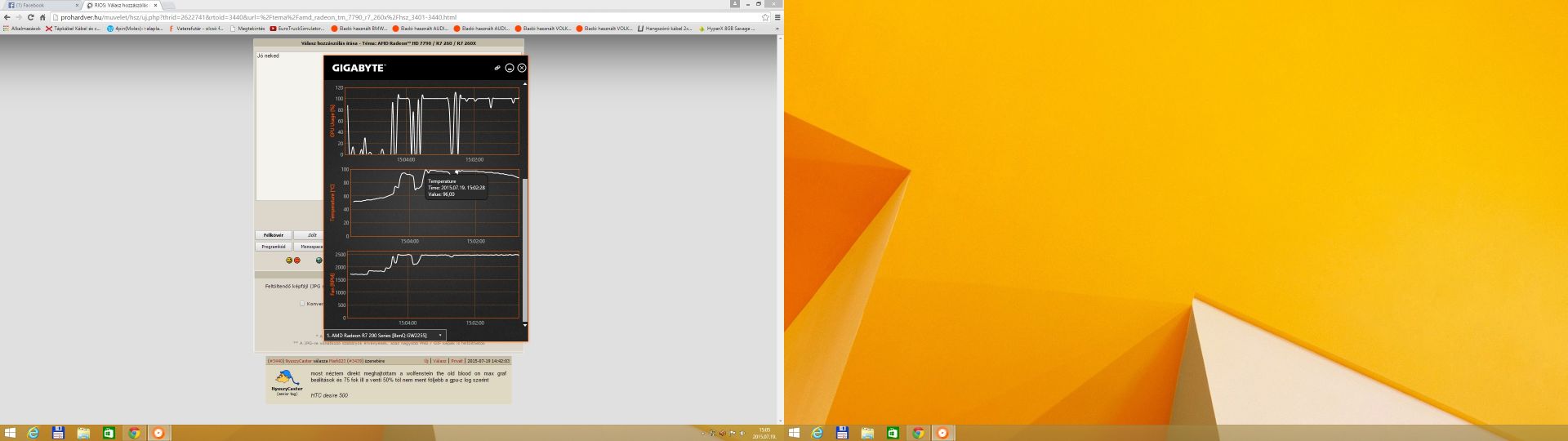Click the Chrome forward arrow
Screen dimensions: 1568x441
(19, 17)
